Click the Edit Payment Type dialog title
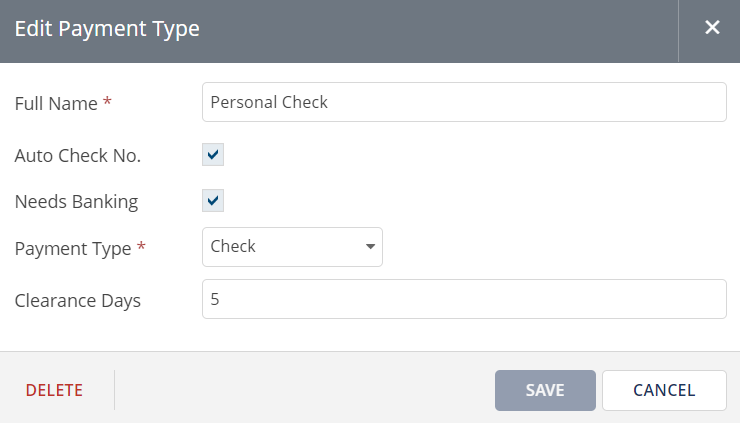This screenshot has width=740, height=423. [107, 29]
